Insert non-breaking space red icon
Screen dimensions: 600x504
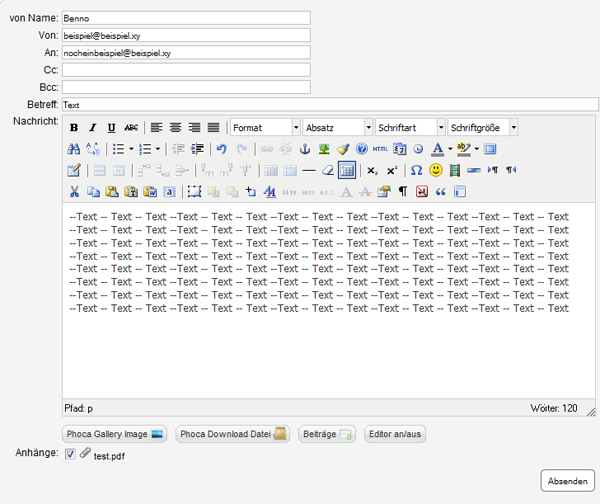coord(422,192)
